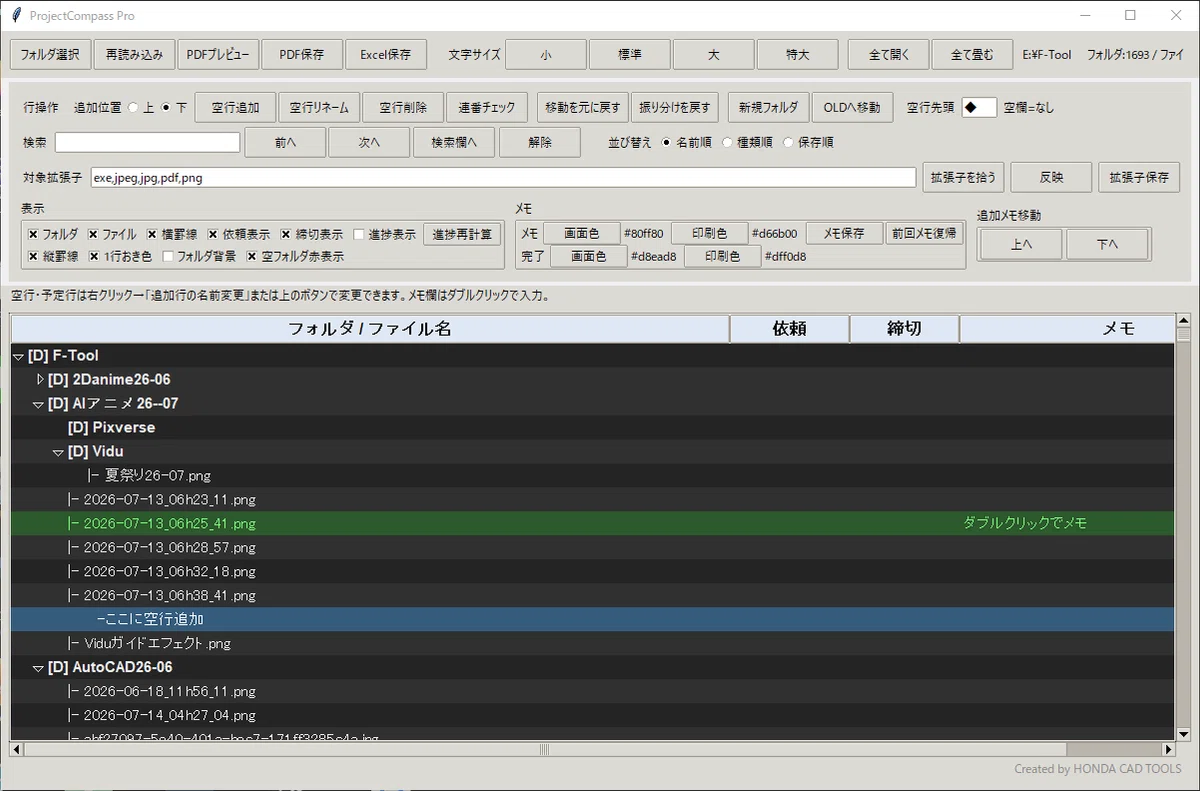
Task: Set font size to 特大
Action: point(798,55)
